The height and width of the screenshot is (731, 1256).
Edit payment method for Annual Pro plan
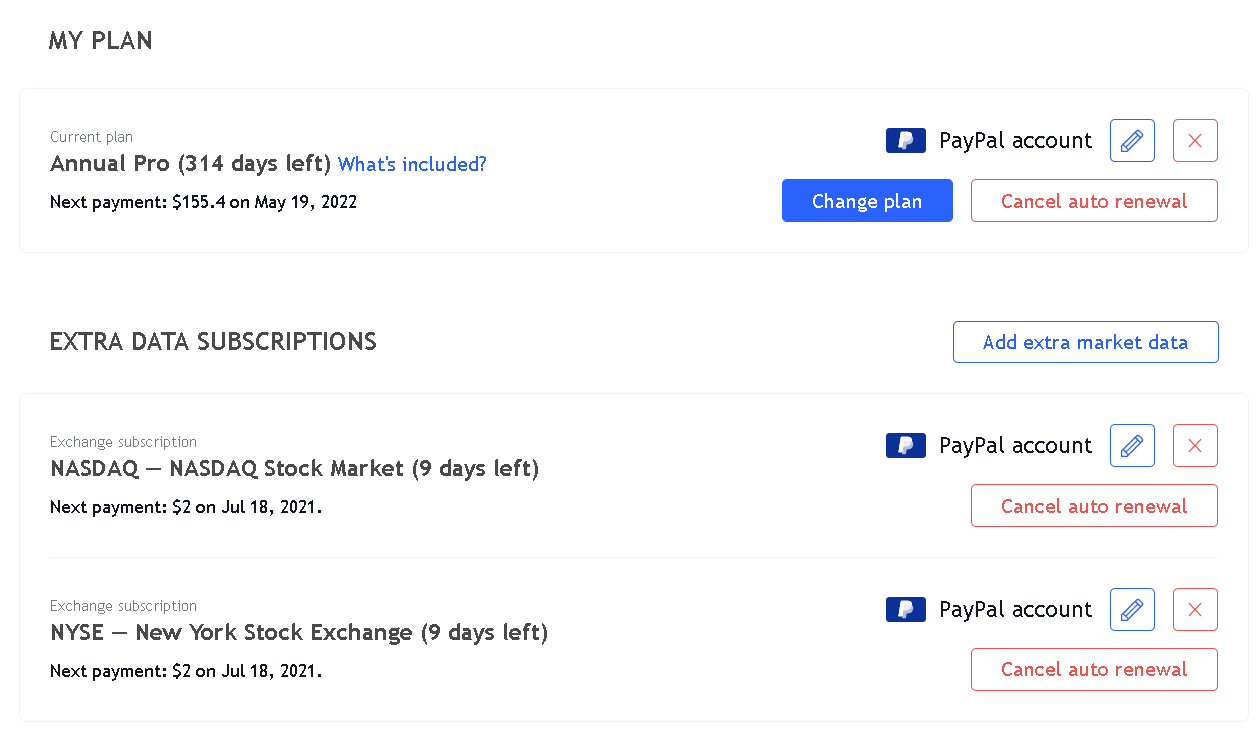click(x=1132, y=140)
